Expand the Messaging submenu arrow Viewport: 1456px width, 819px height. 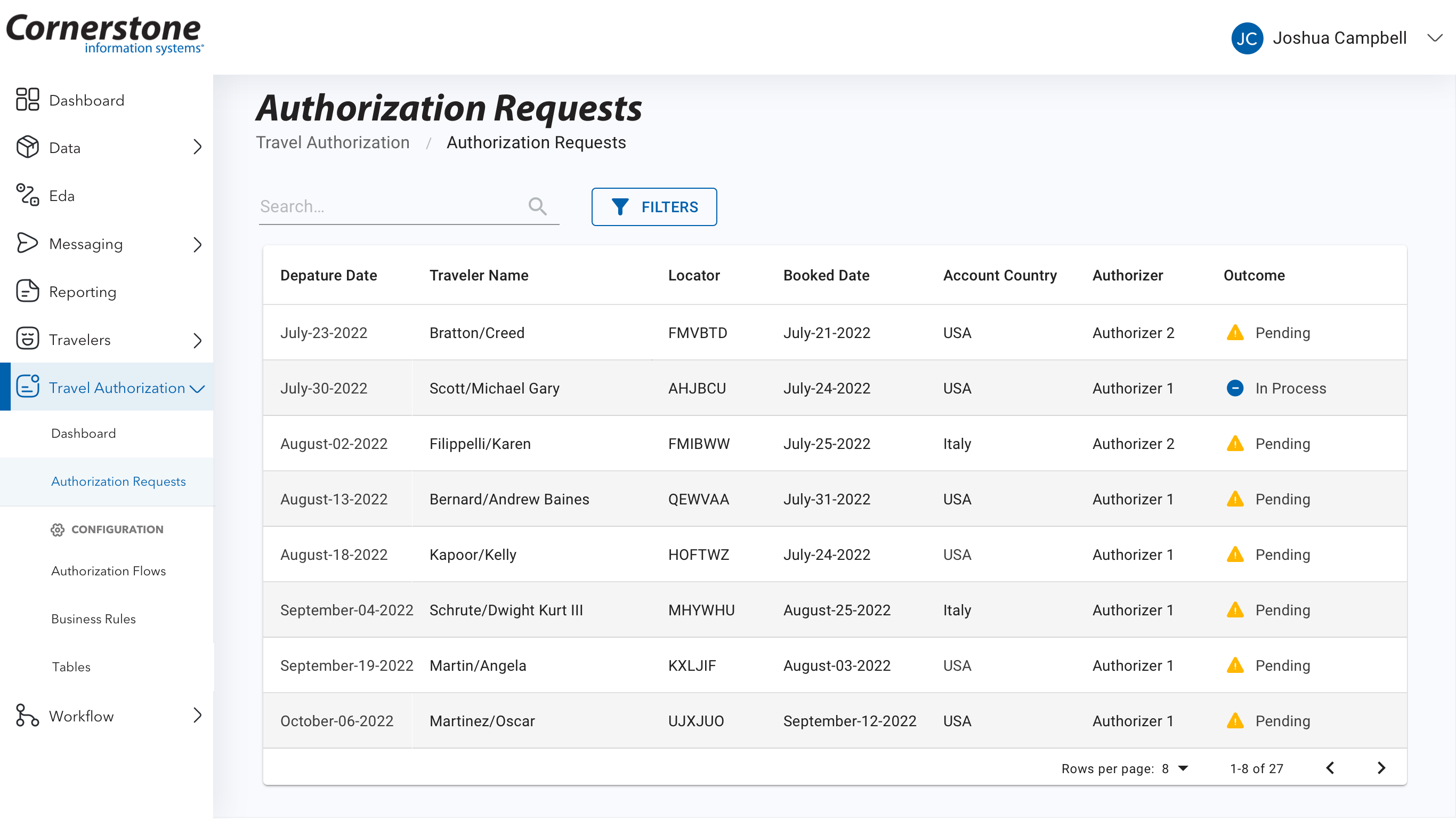click(197, 244)
